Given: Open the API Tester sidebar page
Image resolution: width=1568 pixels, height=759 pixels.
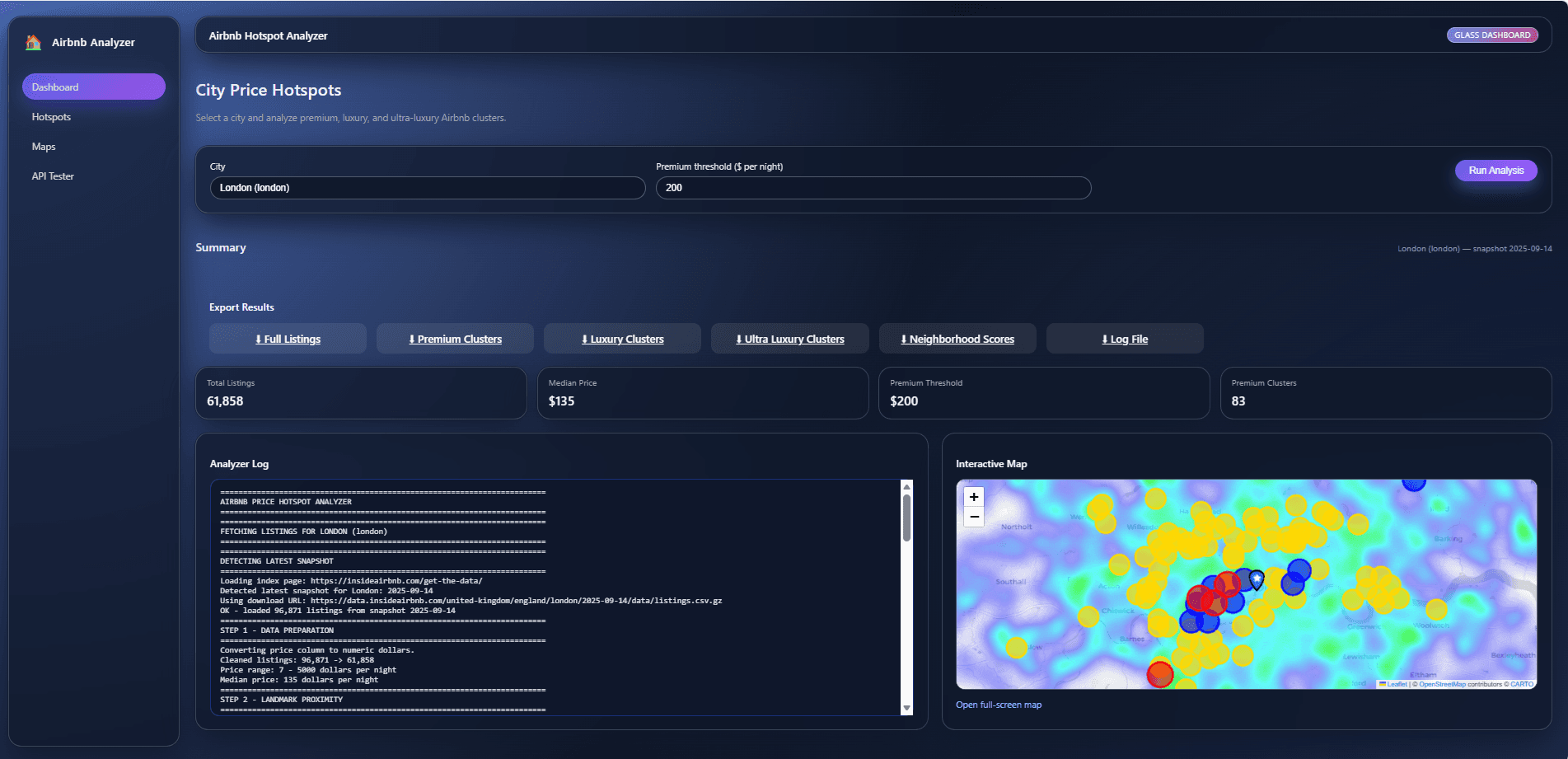Looking at the screenshot, I should click(x=53, y=176).
